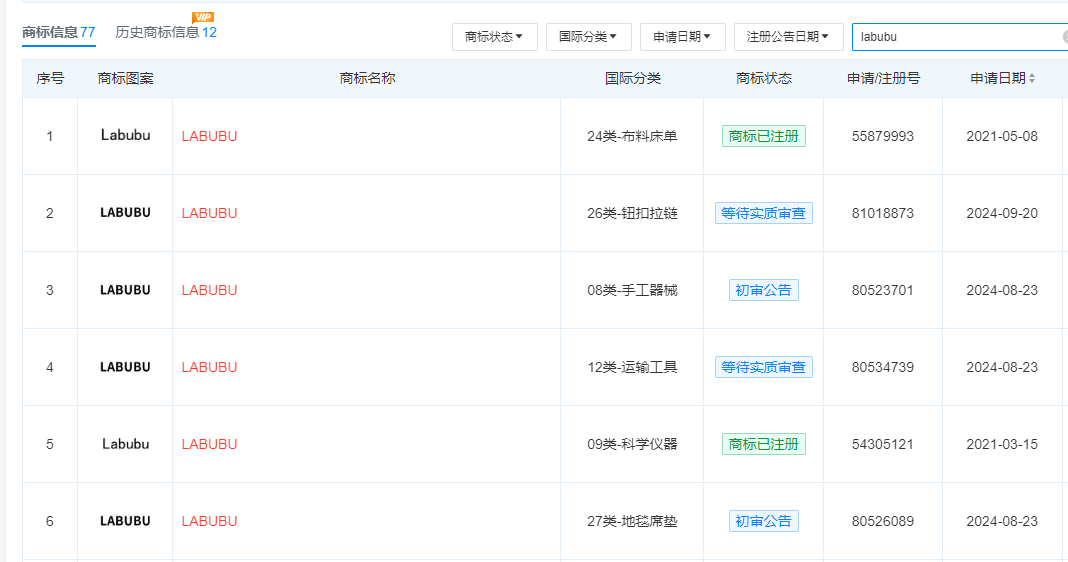Expand the 国际分类 filter dropdown
1068x562 pixels.
[588, 37]
